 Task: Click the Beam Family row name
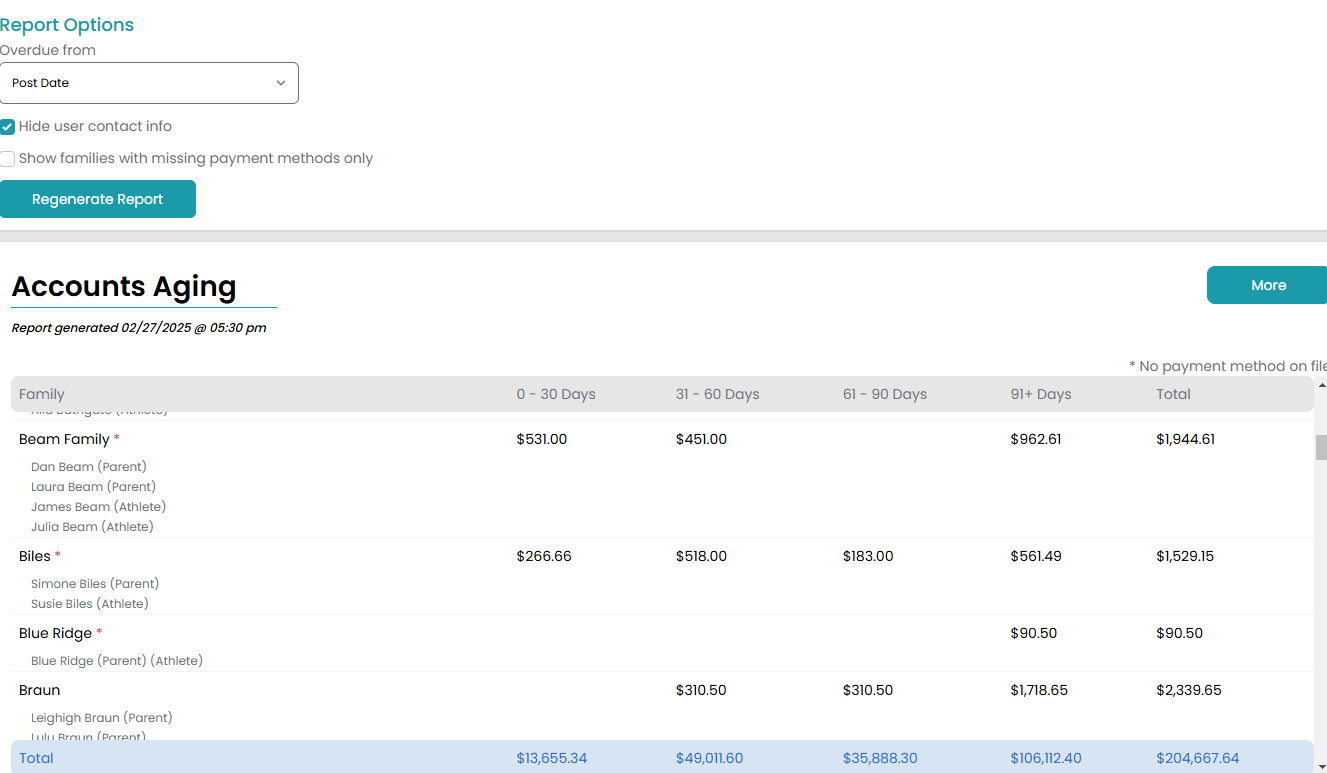pyautogui.click(x=64, y=439)
